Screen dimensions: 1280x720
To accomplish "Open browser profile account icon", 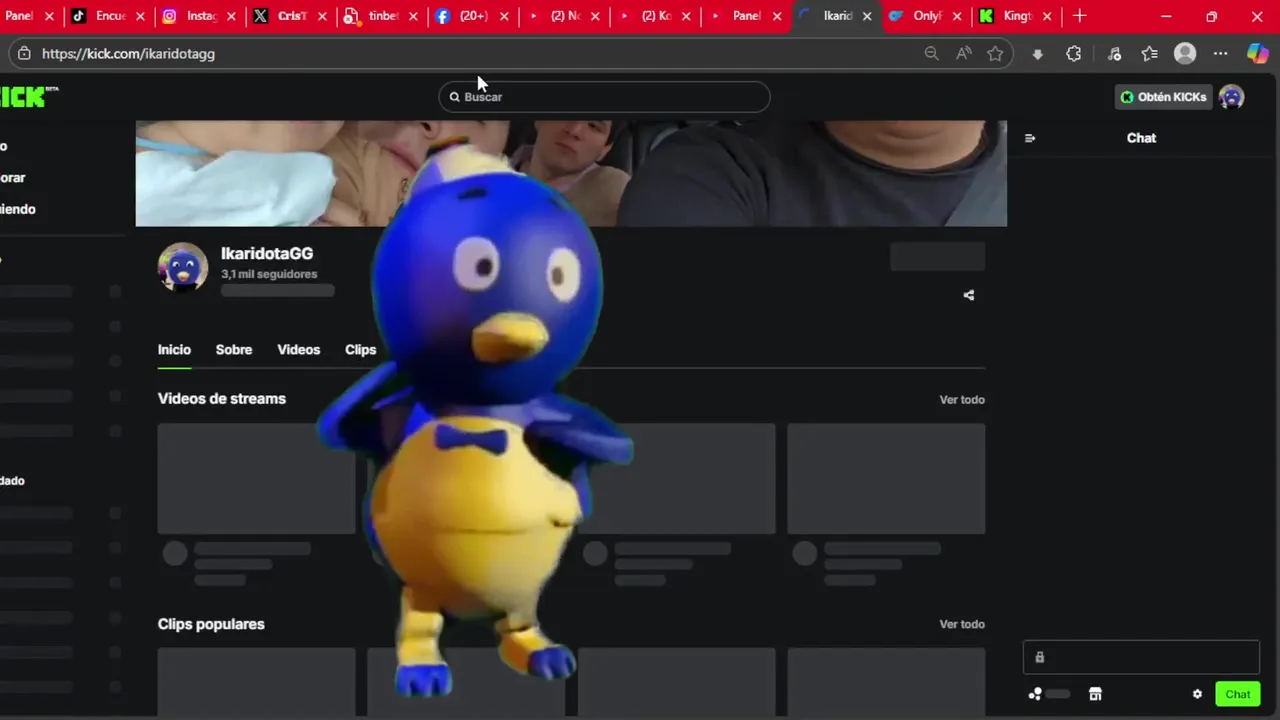I will 1185,54.
